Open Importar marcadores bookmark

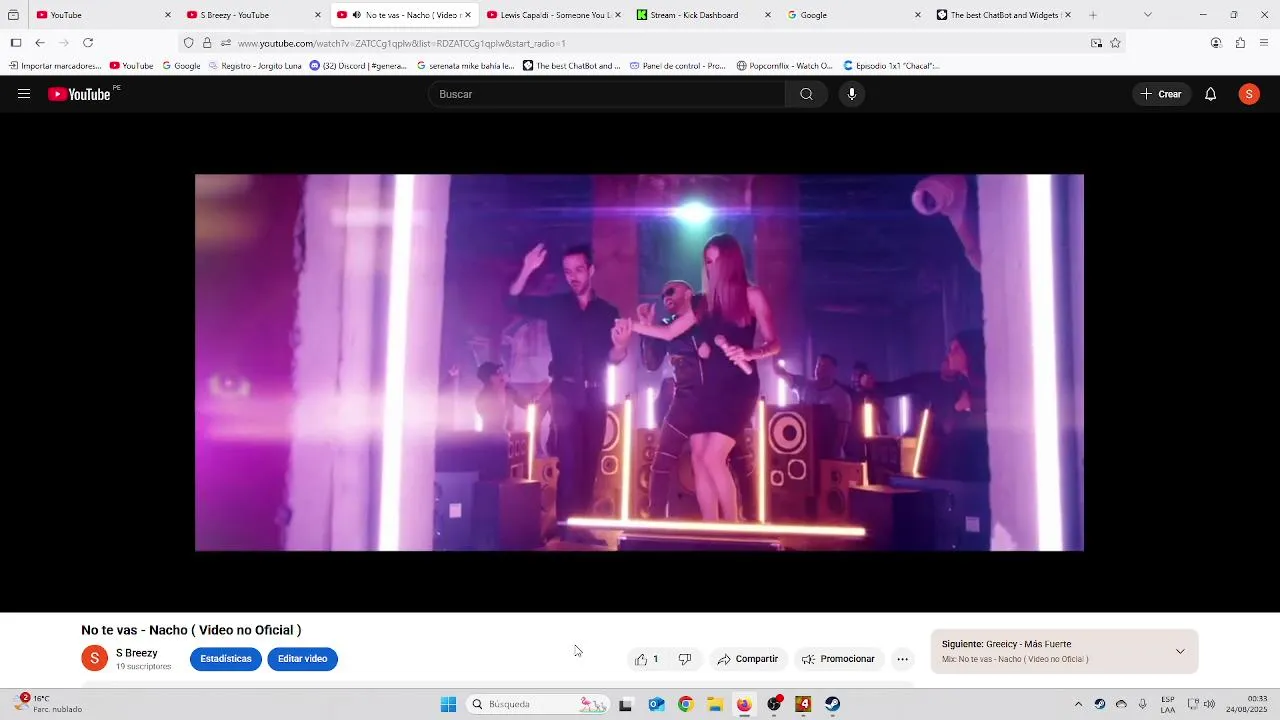[x=55, y=66]
